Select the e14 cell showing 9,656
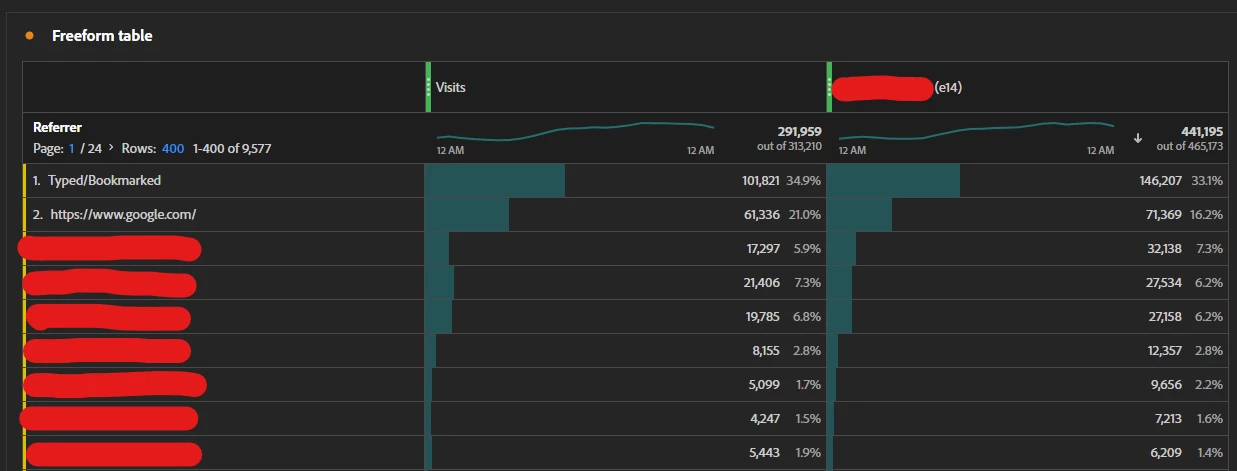 coord(1027,385)
